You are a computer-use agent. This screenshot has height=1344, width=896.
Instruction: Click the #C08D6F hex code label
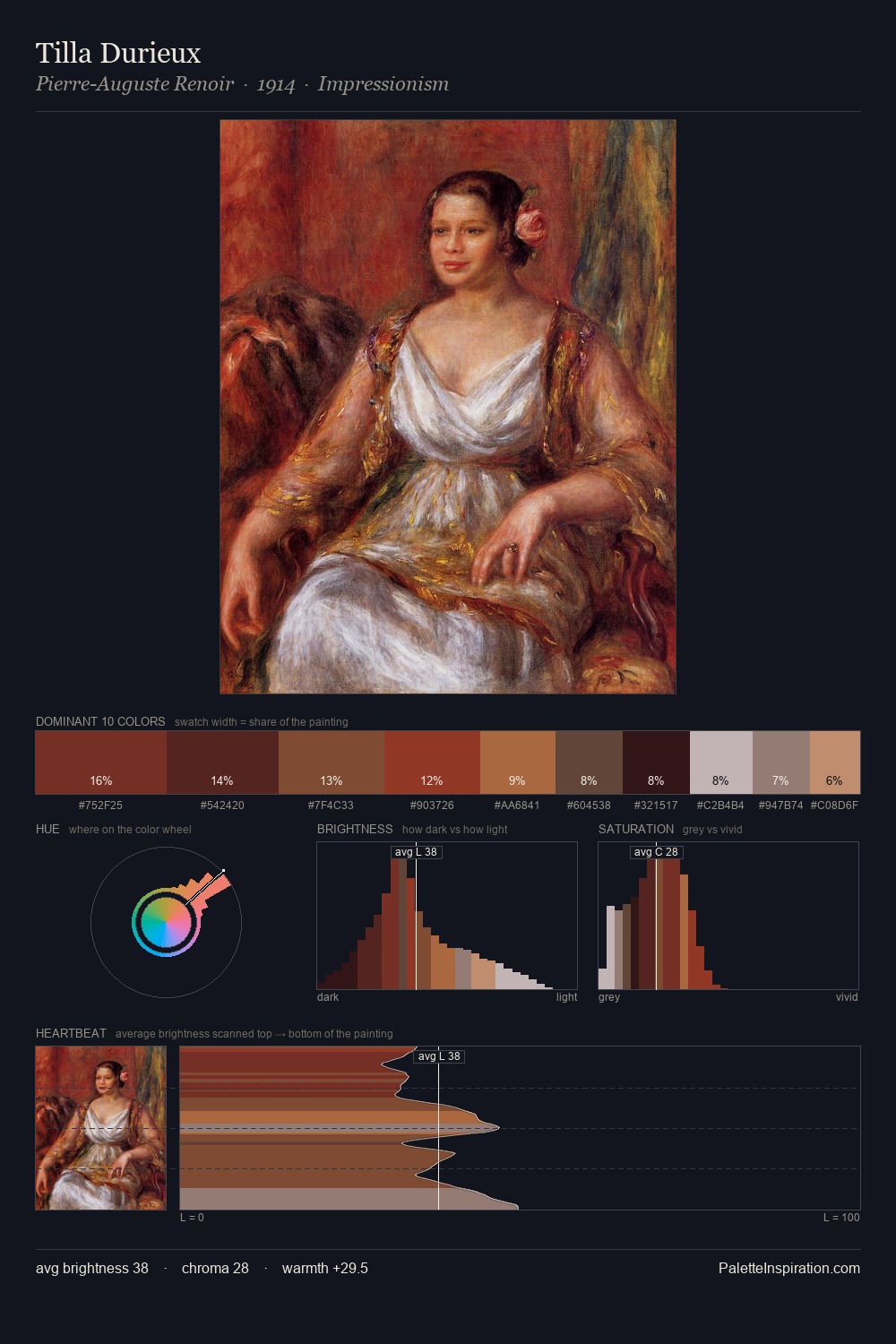(x=834, y=806)
